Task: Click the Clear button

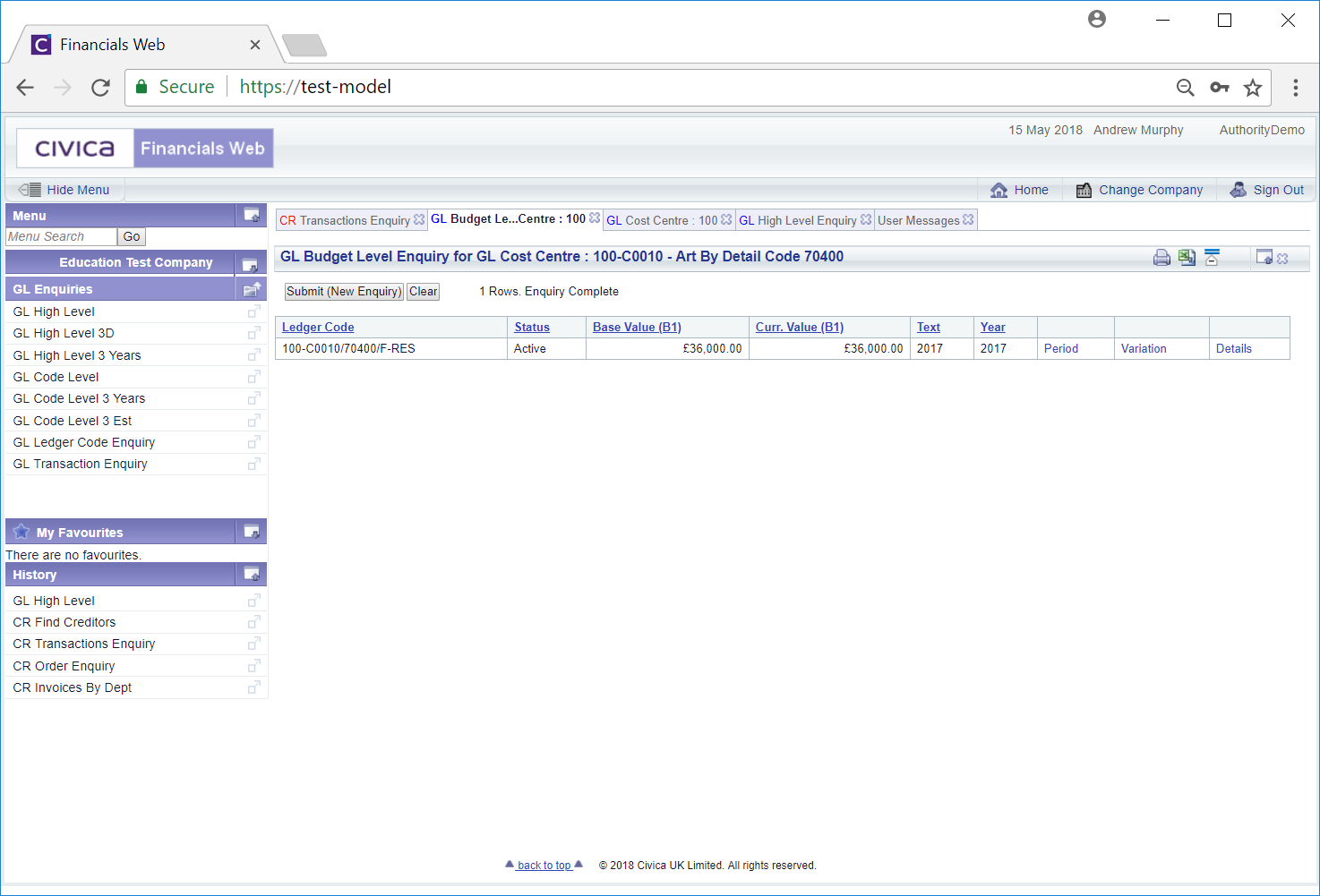Action: pos(424,292)
